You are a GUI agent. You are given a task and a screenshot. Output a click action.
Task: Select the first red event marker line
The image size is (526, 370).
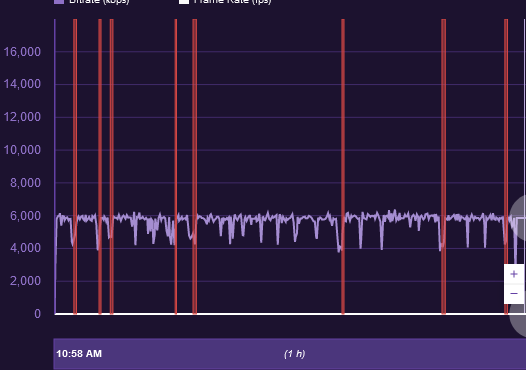coord(75,167)
